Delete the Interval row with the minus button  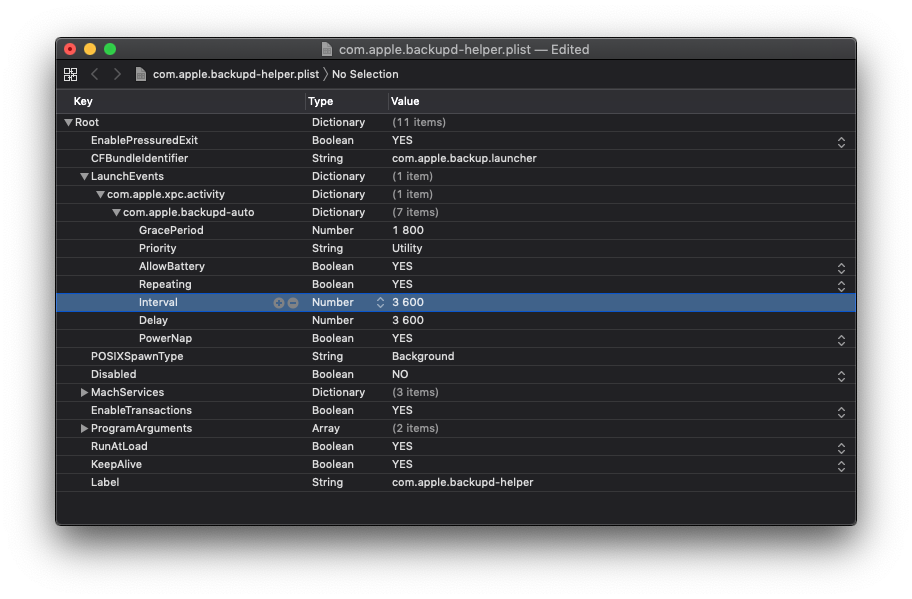293,302
